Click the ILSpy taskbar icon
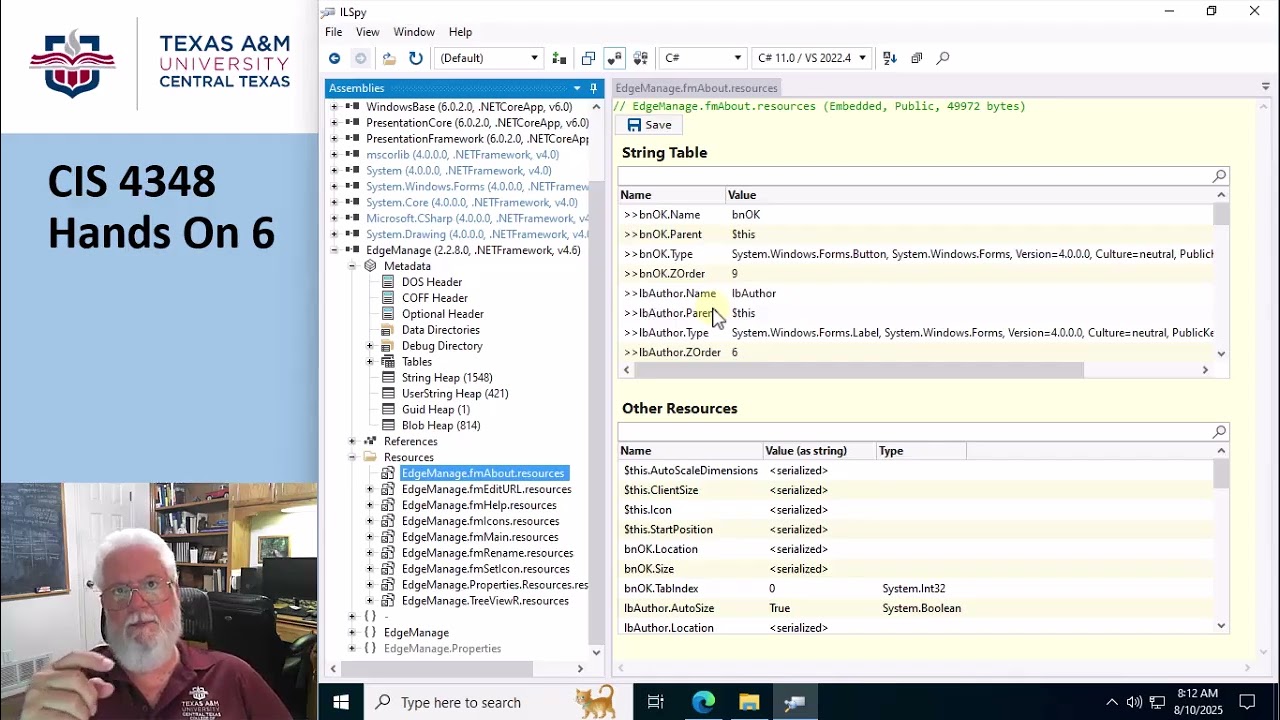 click(795, 702)
